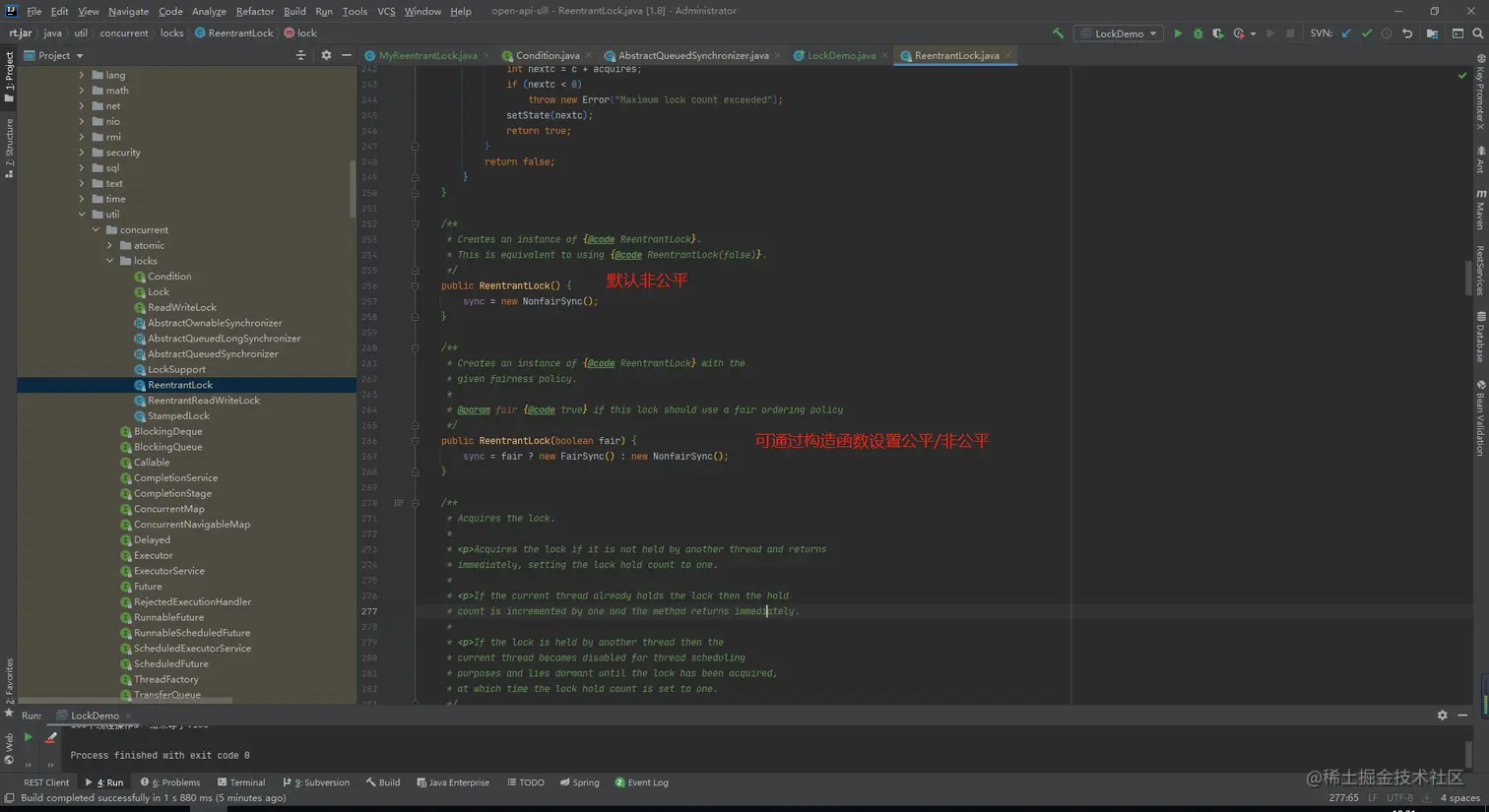Start debugging with the bug icon
Image resolution: width=1489 pixels, height=812 pixels.
tap(1198, 33)
